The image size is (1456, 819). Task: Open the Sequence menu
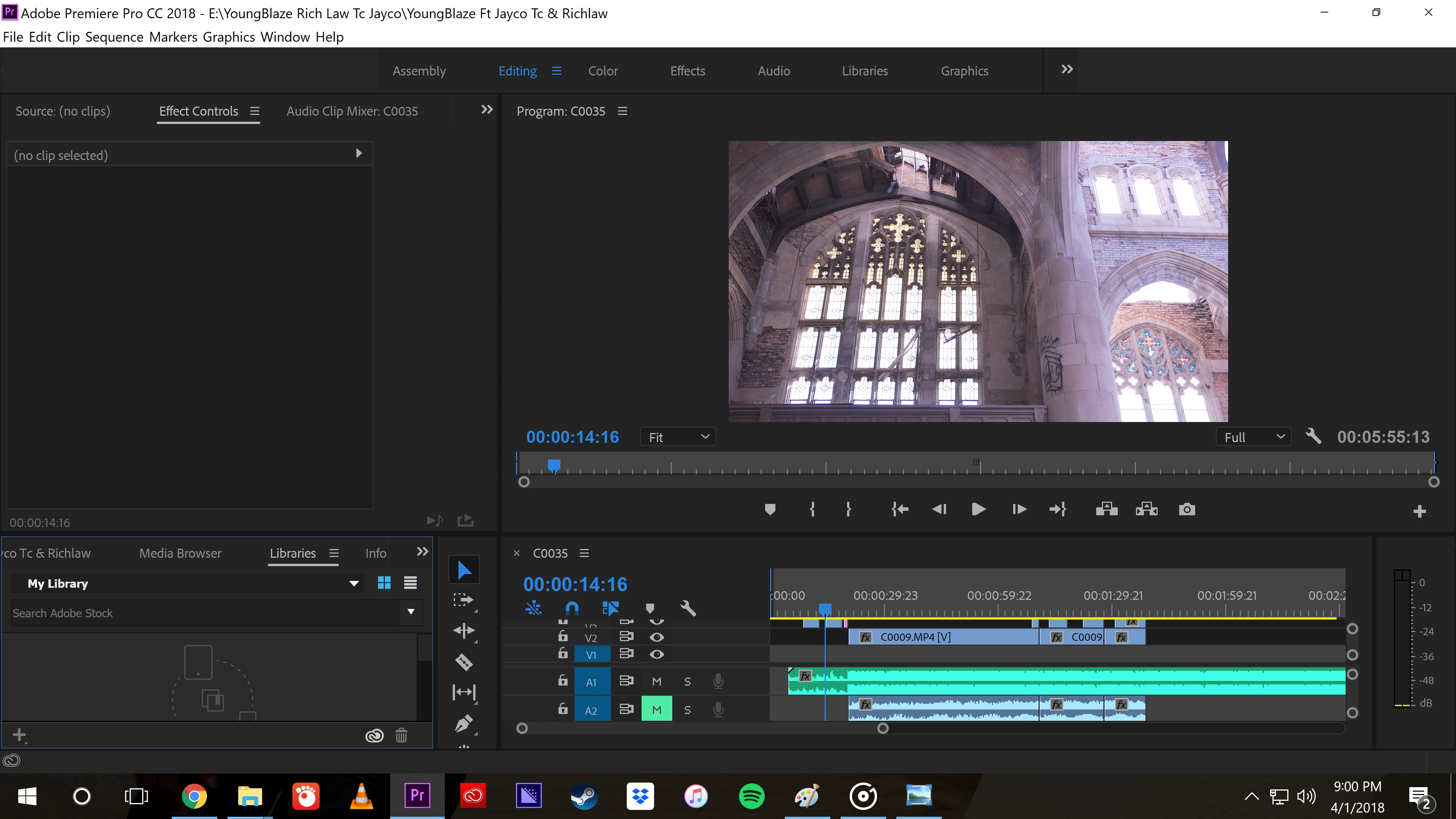(114, 37)
